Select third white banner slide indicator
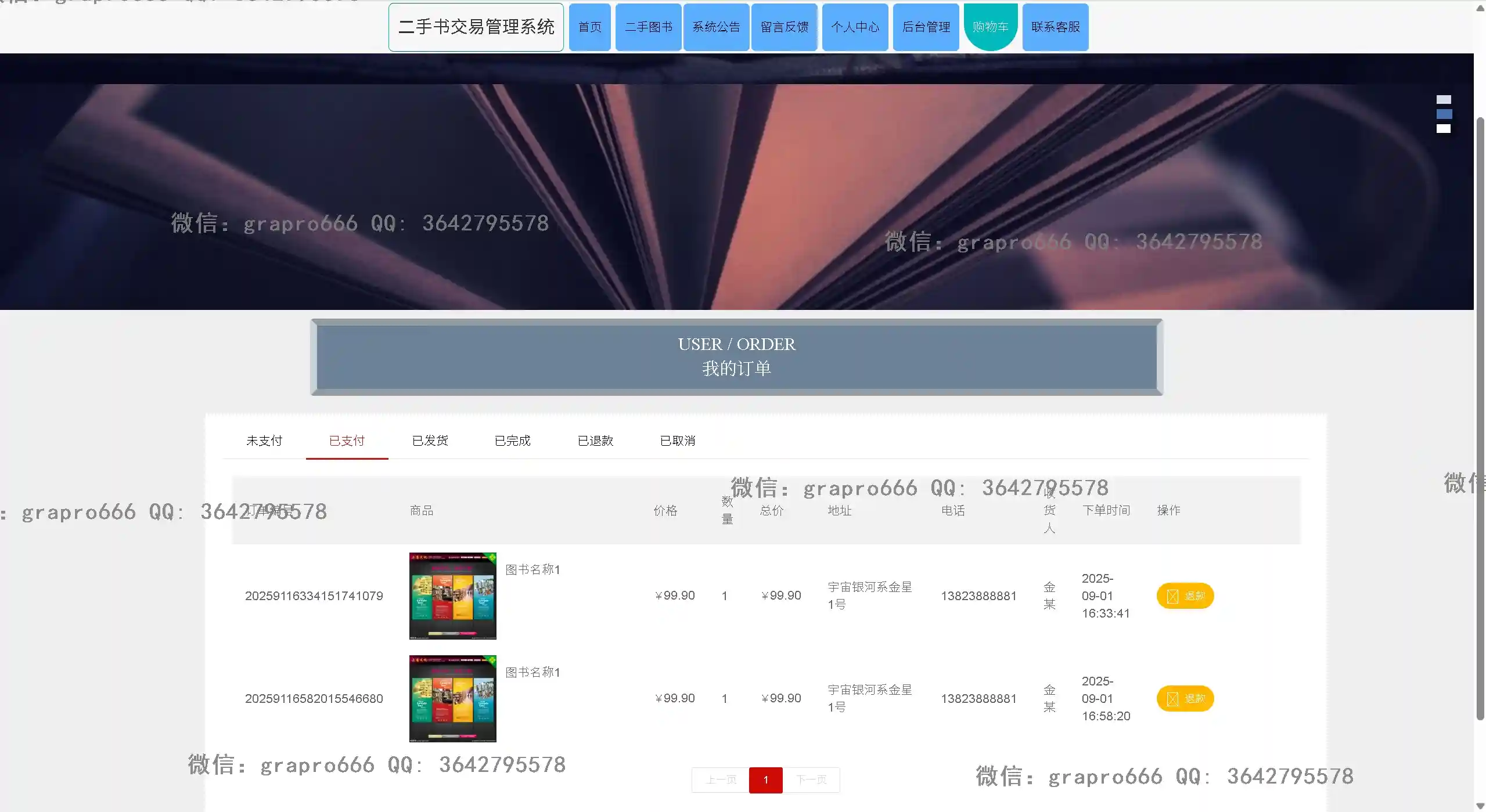This screenshot has height=812, width=1486. point(1444,129)
